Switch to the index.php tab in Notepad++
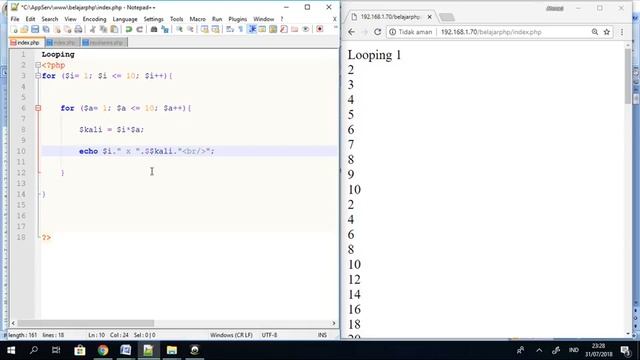The image size is (640, 360). tap(26, 42)
